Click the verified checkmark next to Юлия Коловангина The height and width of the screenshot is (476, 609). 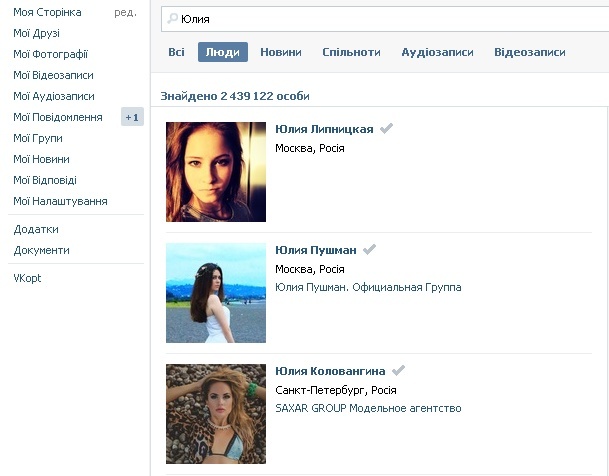(x=398, y=370)
